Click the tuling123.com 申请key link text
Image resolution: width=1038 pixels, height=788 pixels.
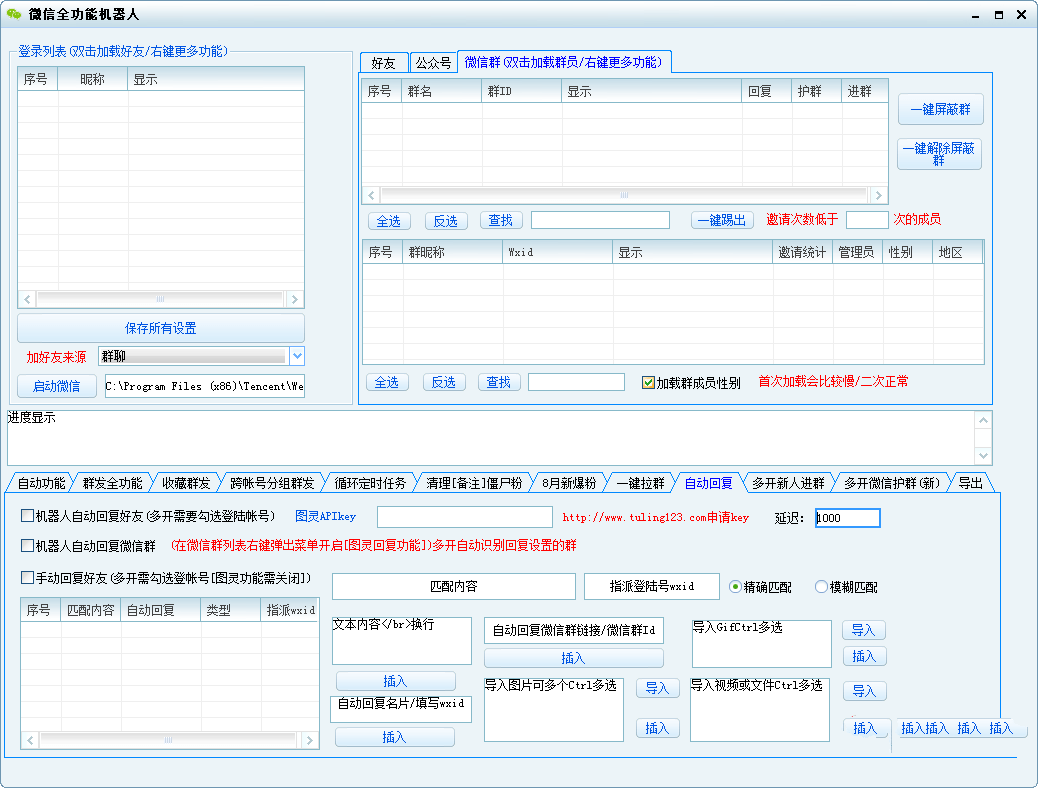click(656, 517)
